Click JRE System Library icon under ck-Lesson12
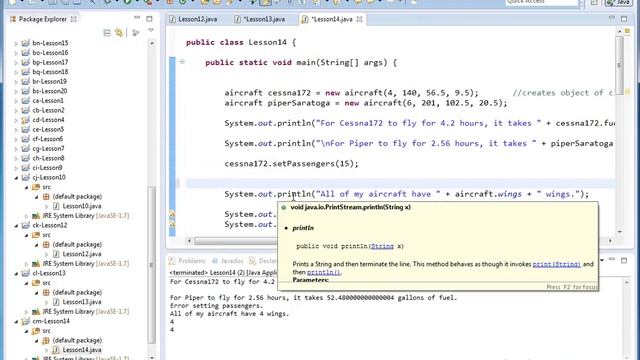The width and height of the screenshot is (640, 360). click(x=36, y=264)
